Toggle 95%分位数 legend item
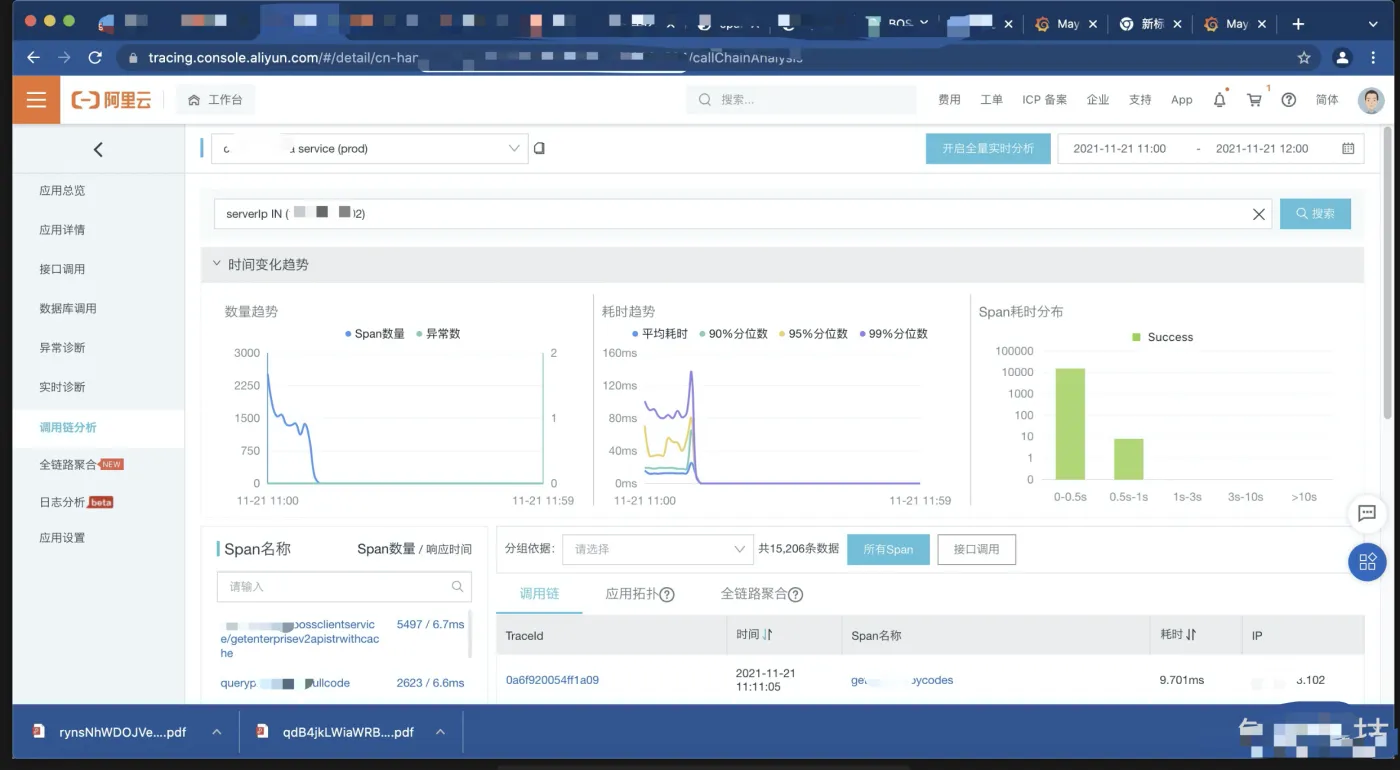The height and width of the screenshot is (770, 1400). (814, 334)
